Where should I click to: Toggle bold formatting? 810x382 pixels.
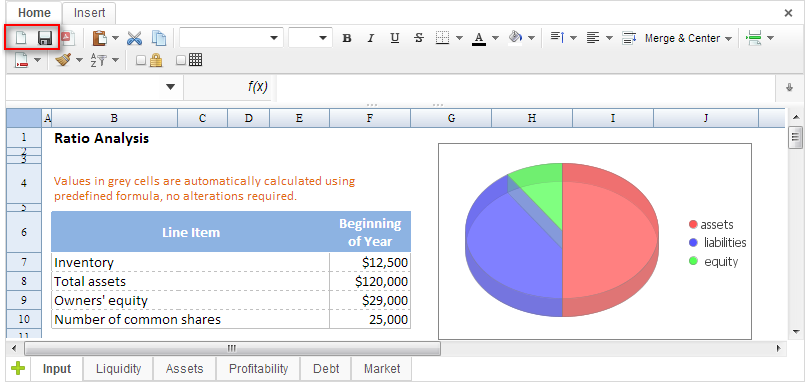click(x=347, y=38)
